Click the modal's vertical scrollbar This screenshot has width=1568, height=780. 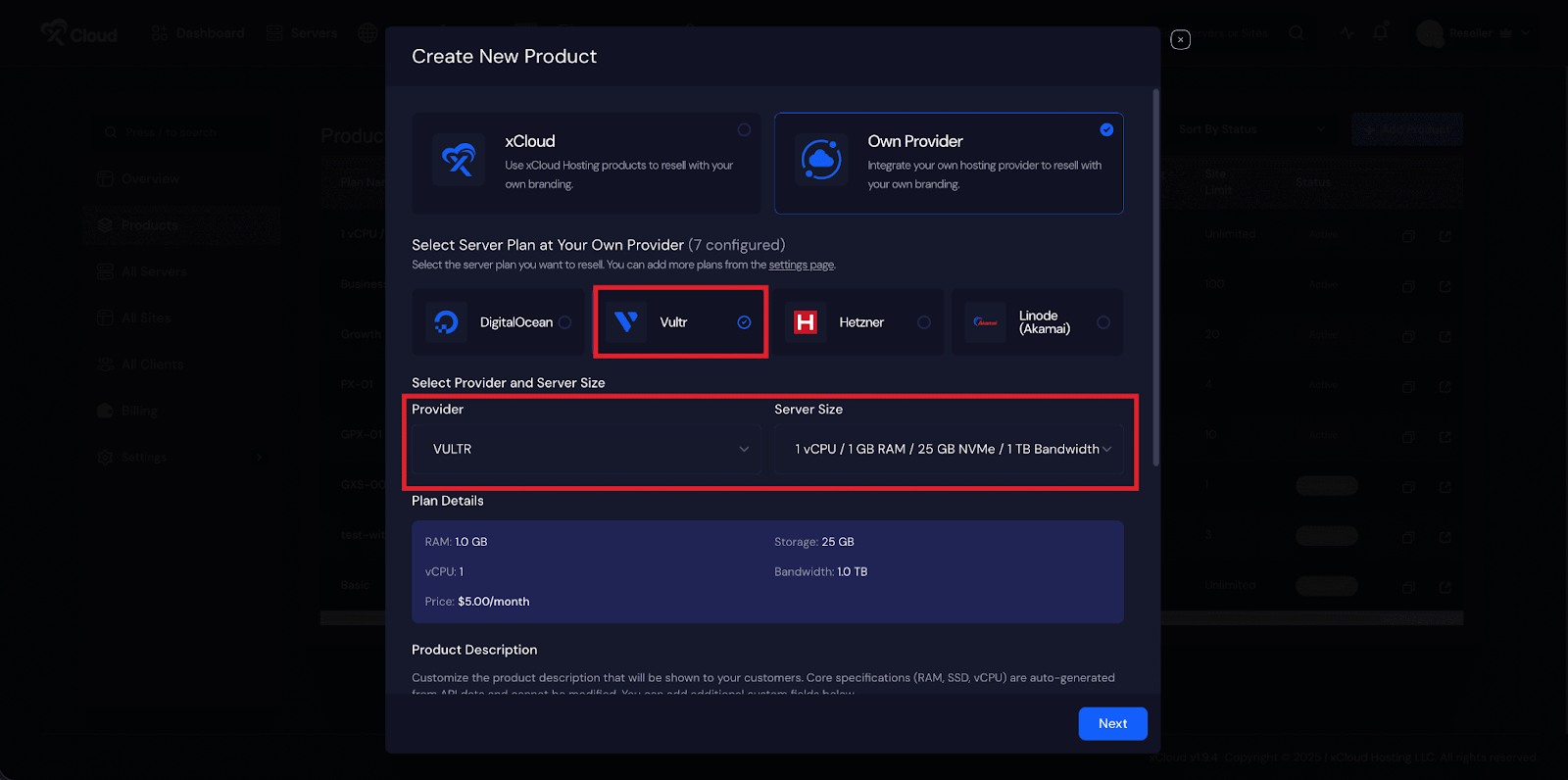click(1156, 274)
